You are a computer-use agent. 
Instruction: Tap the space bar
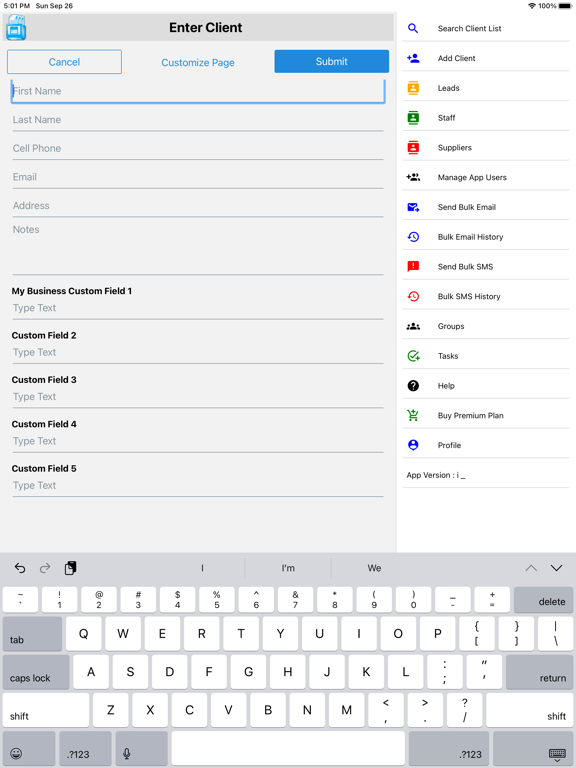point(288,749)
